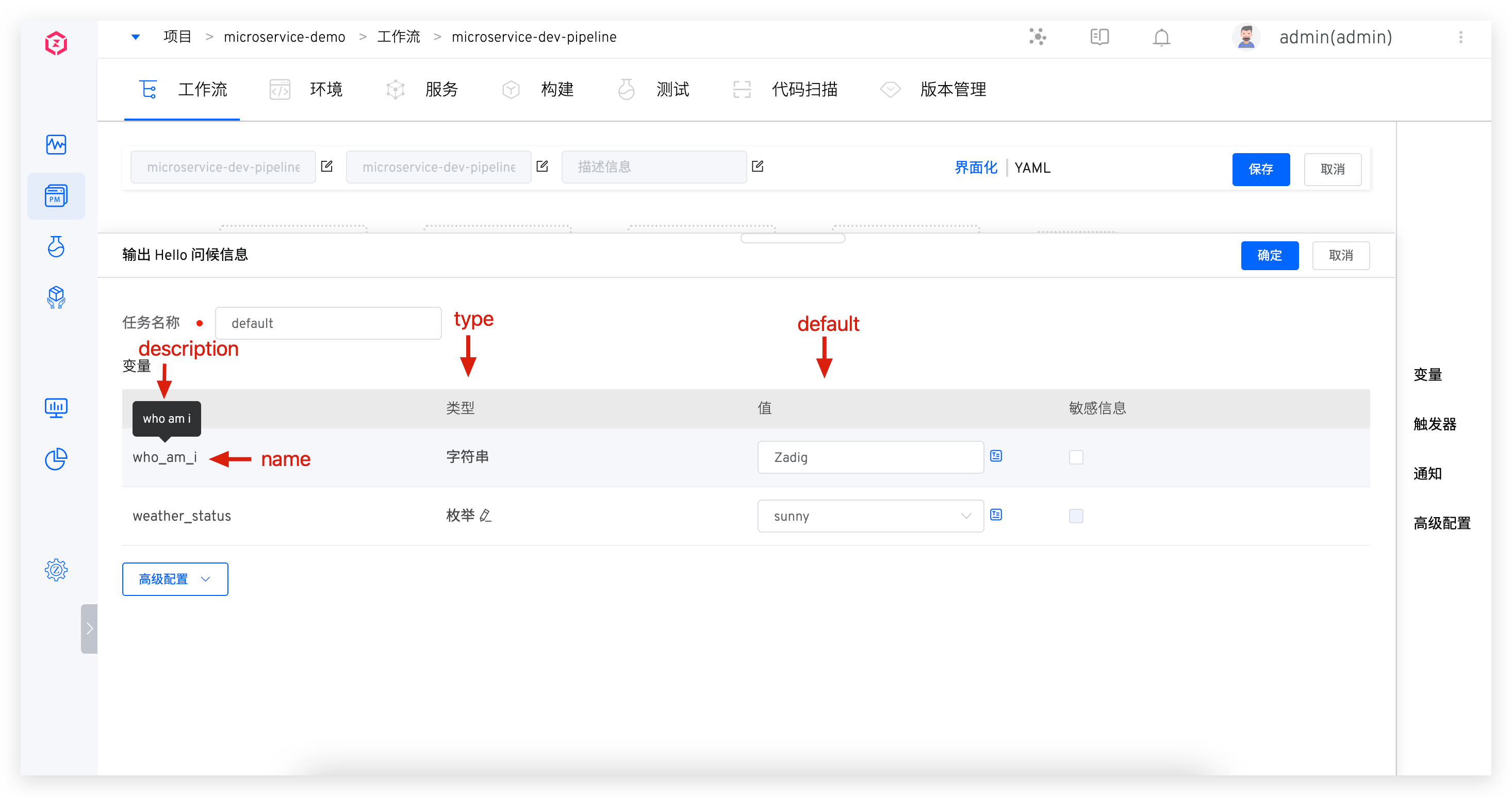Open the pie chart insights sidebar icon

click(56, 459)
